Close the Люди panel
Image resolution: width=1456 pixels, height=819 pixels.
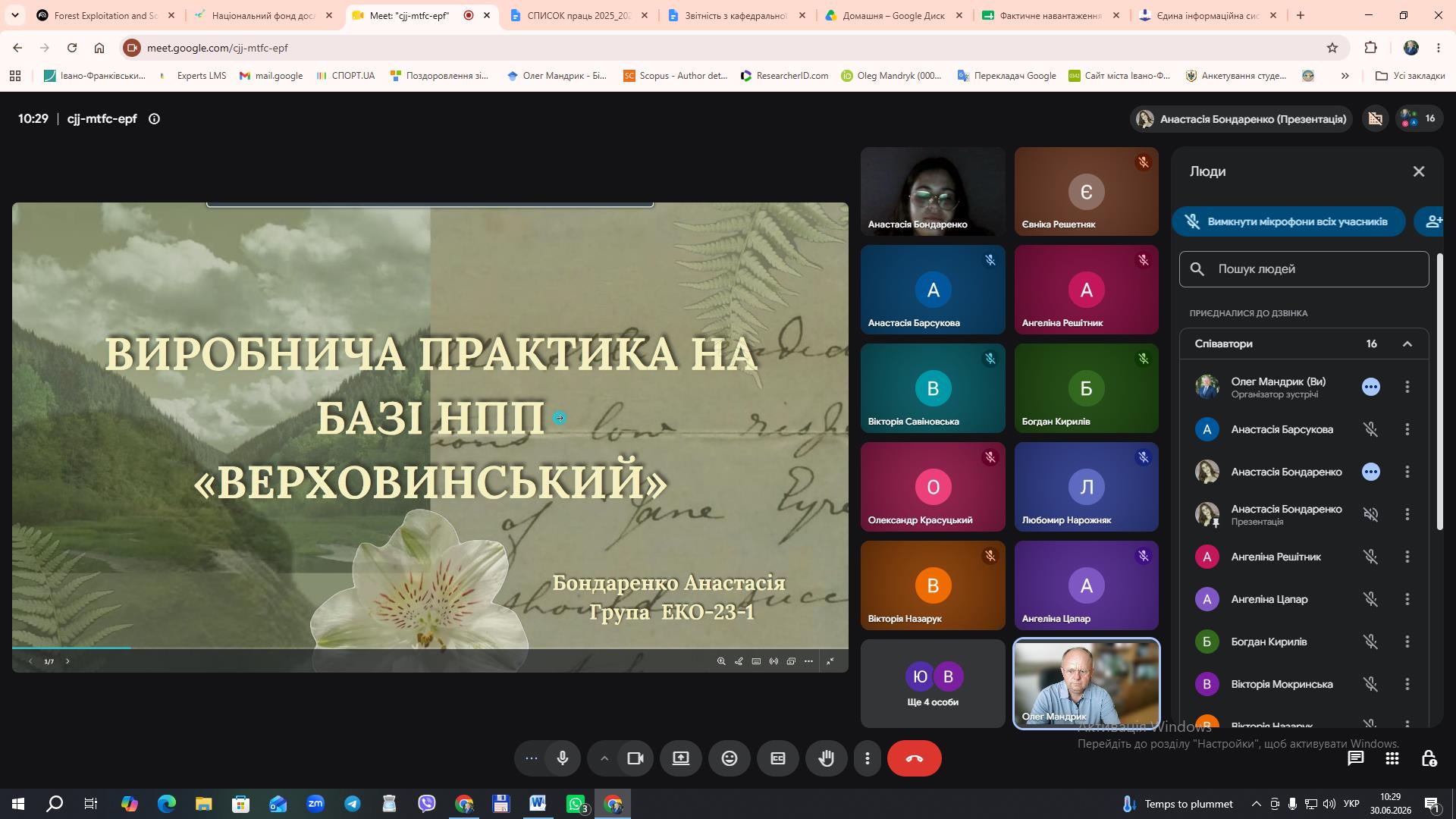pos(1419,171)
